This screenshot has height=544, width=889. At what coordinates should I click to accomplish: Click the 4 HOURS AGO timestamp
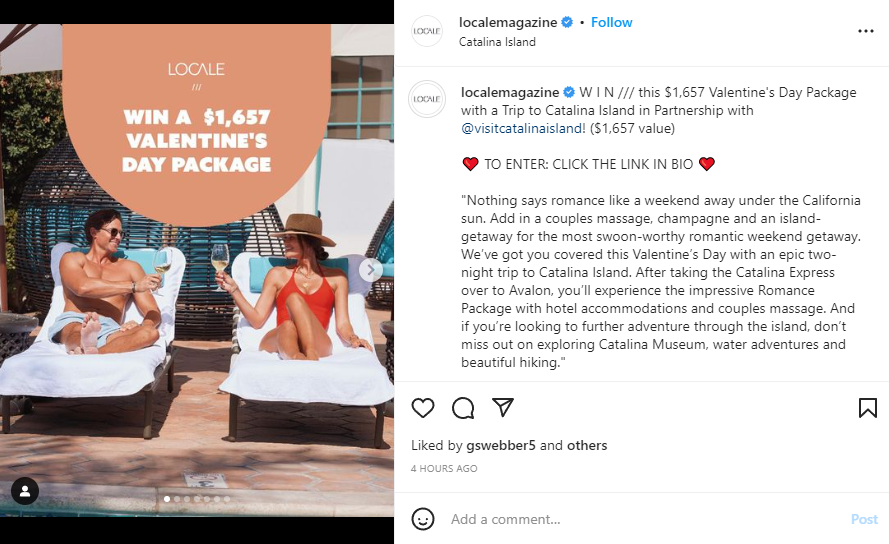(444, 469)
